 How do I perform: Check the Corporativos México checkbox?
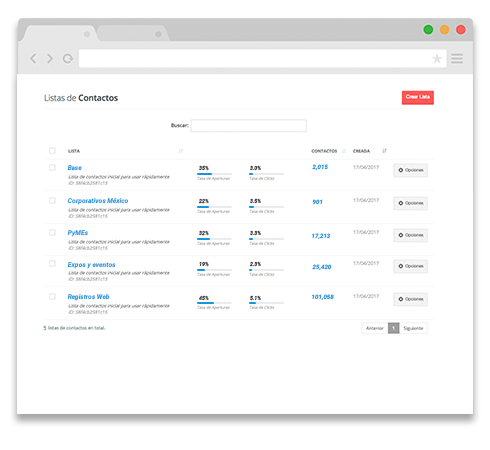pos(52,200)
